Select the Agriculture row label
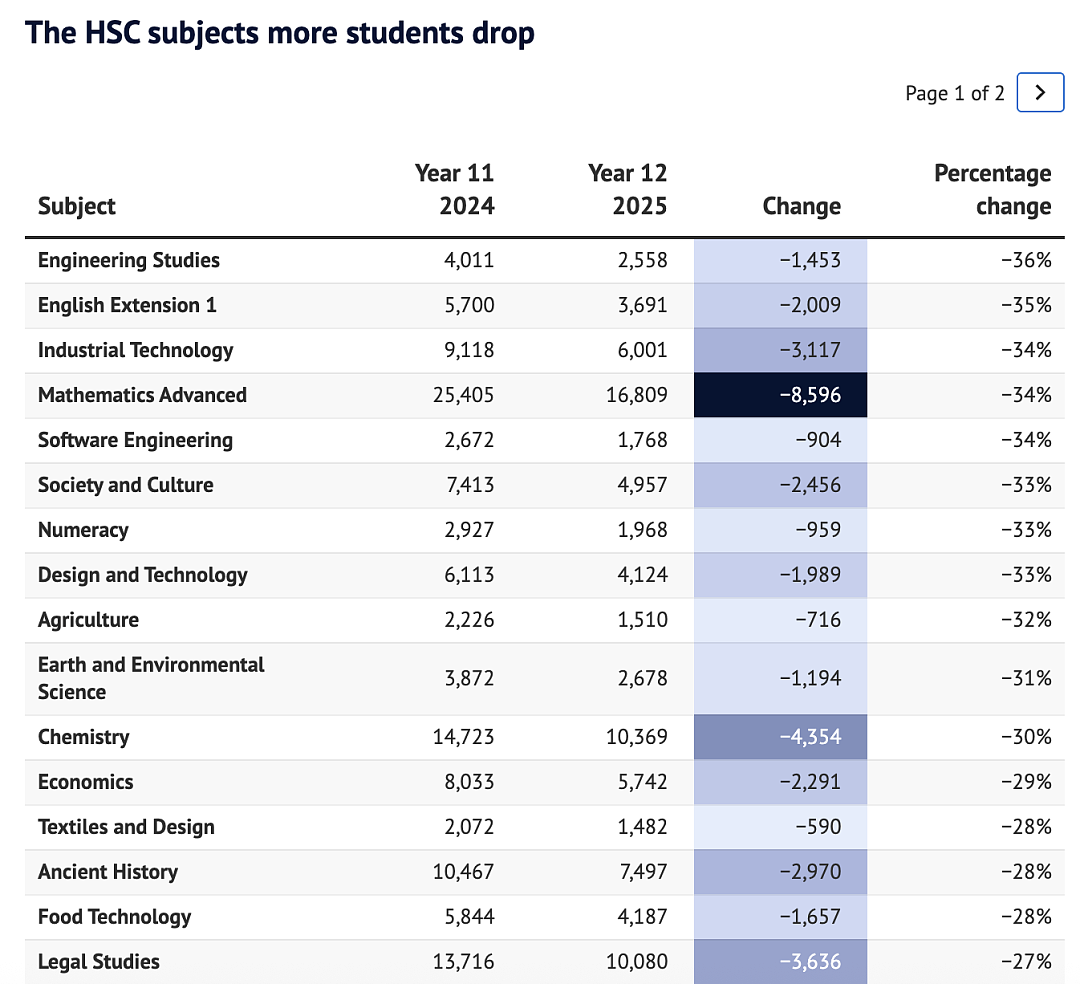 pos(88,620)
